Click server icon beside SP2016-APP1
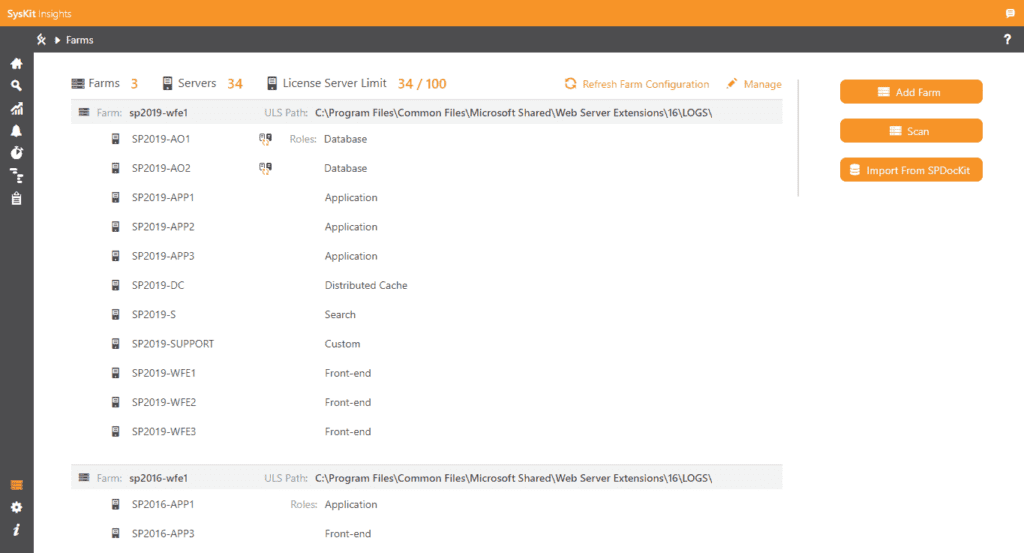 [x=116, y=504]
